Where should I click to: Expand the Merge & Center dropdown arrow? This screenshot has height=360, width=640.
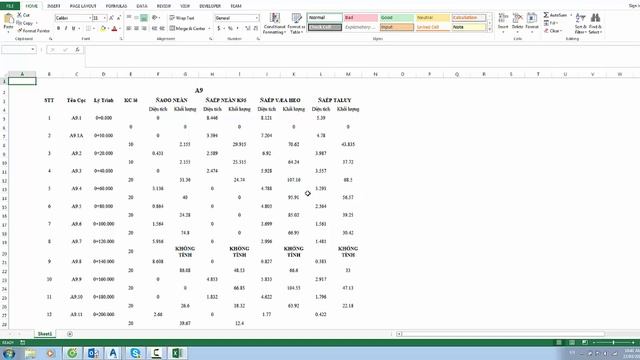point(209,29)
